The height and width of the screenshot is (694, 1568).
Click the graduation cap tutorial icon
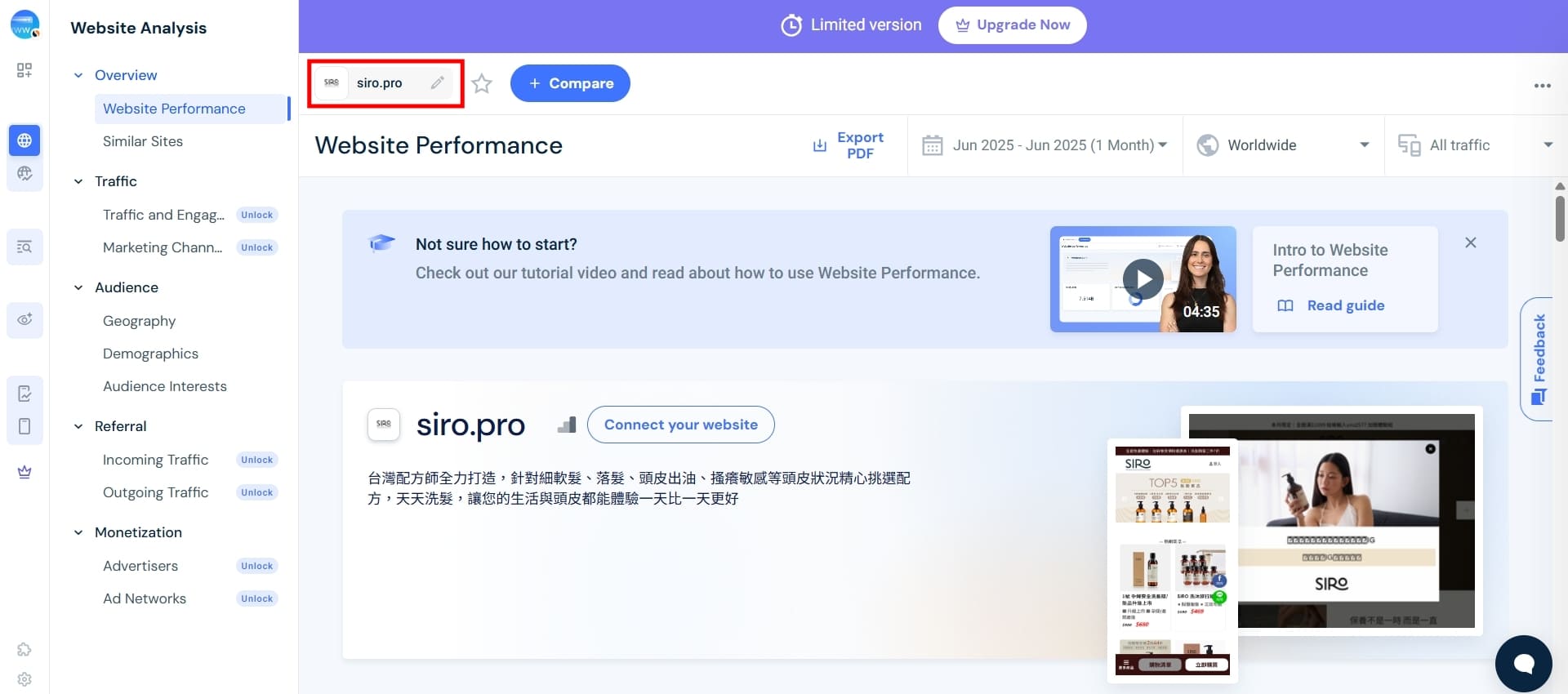pyautogui.click(x=381, y=243)
